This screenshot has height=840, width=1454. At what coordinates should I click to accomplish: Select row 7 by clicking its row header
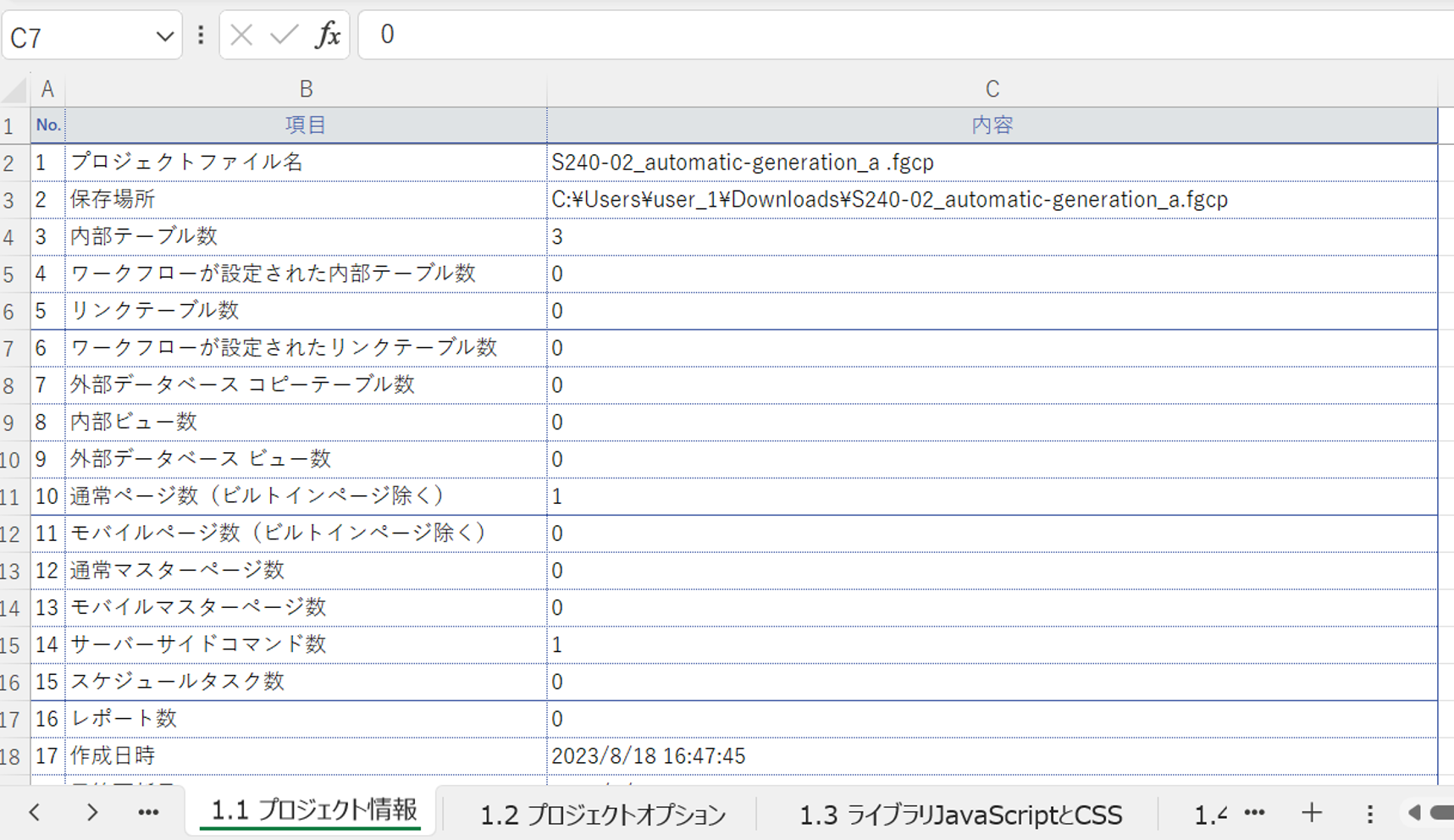coord(11,347)
